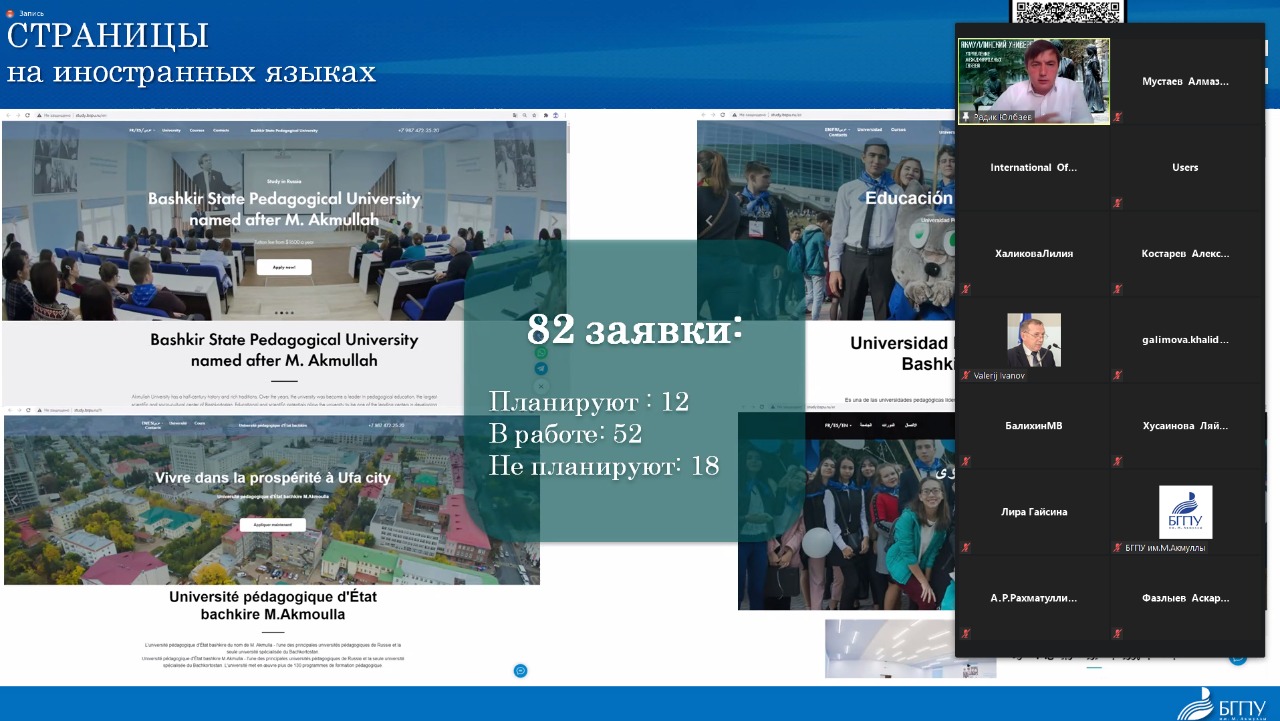Reload the English page browser window
Screen dimensions: 1280x721
[27, 116]
